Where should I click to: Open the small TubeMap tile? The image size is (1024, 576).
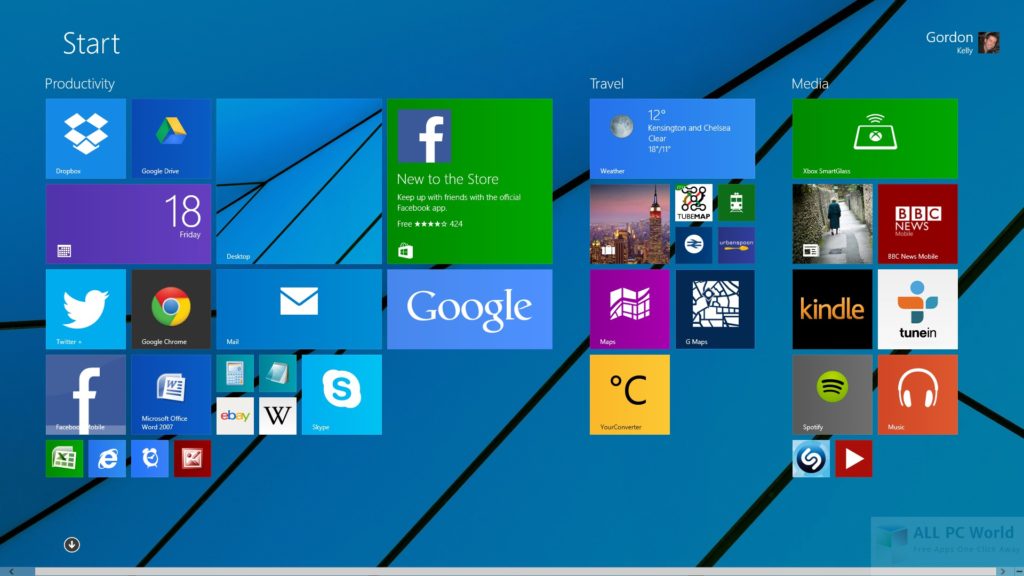point(694,202)
